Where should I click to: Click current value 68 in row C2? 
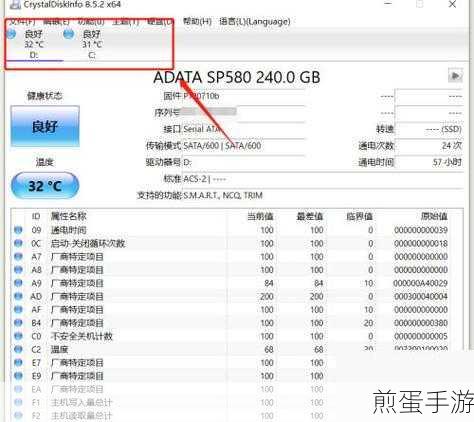(x=269, y=349)
